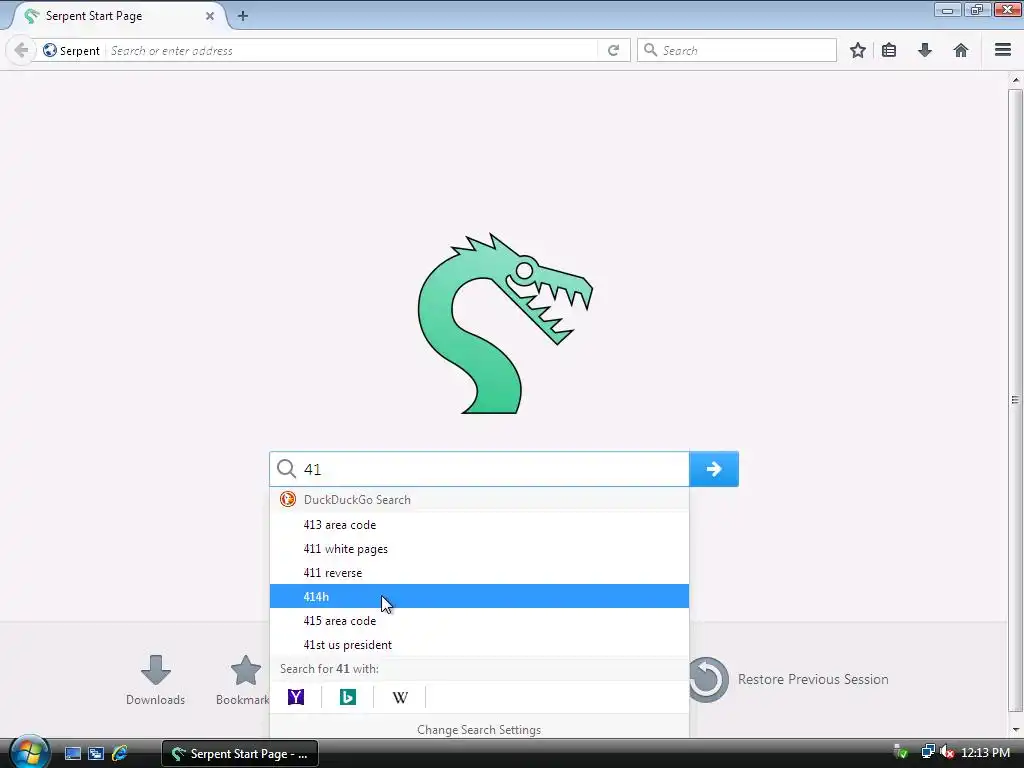Image resolution: width=1024 pixels, height=768 pixels.
Task: Open a new tab with plus button
Action: 243,16
